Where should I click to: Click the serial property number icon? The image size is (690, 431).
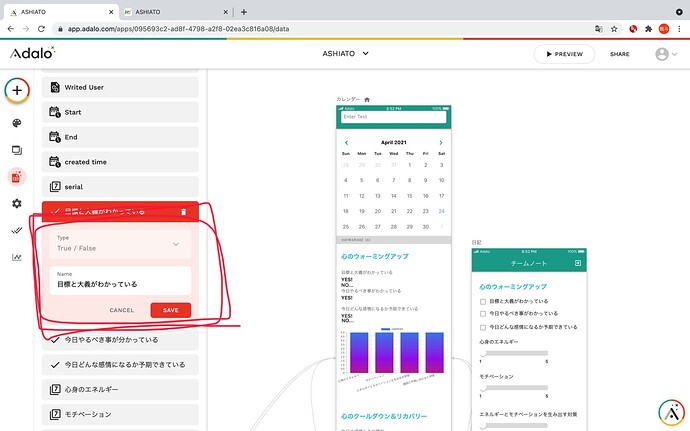[55, 187]
